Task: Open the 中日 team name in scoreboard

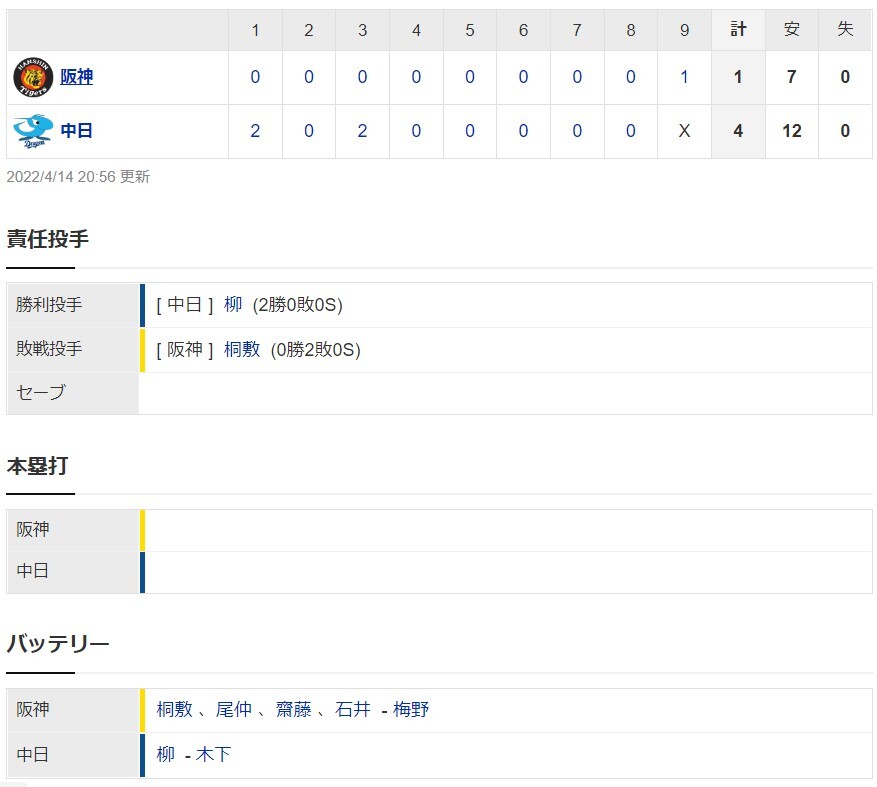Action: 77,131
